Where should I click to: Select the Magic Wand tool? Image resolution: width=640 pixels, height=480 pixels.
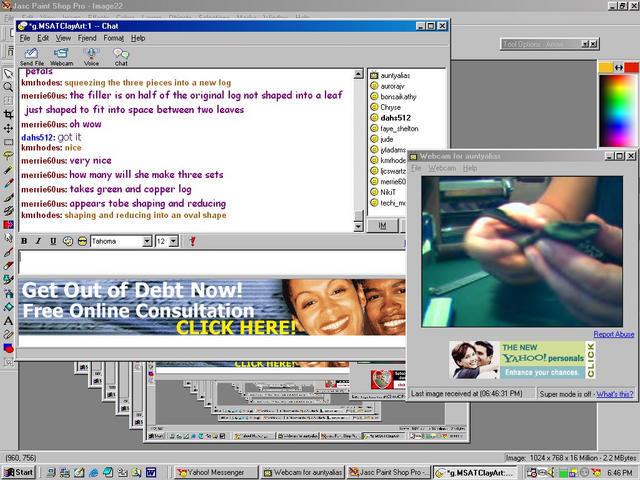tap(8, 169)
